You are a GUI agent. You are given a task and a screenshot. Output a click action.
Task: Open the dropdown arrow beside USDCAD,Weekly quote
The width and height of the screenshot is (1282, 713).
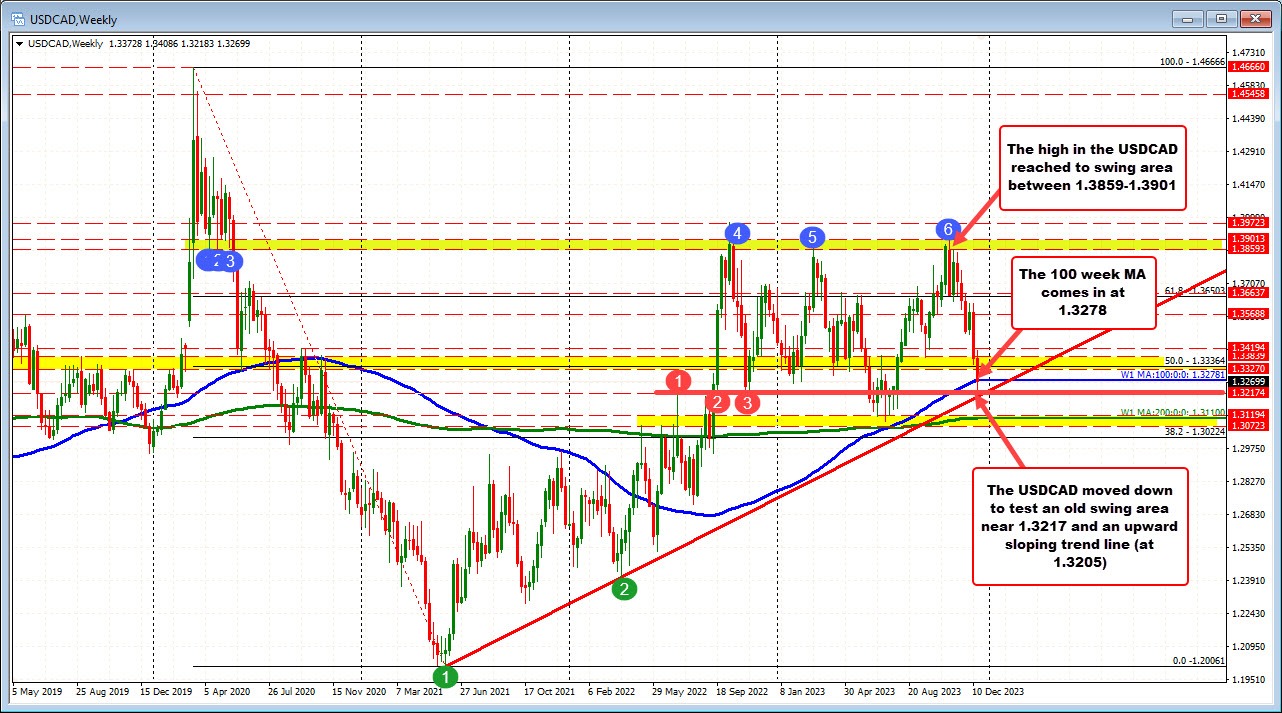[x=19, y=43]
